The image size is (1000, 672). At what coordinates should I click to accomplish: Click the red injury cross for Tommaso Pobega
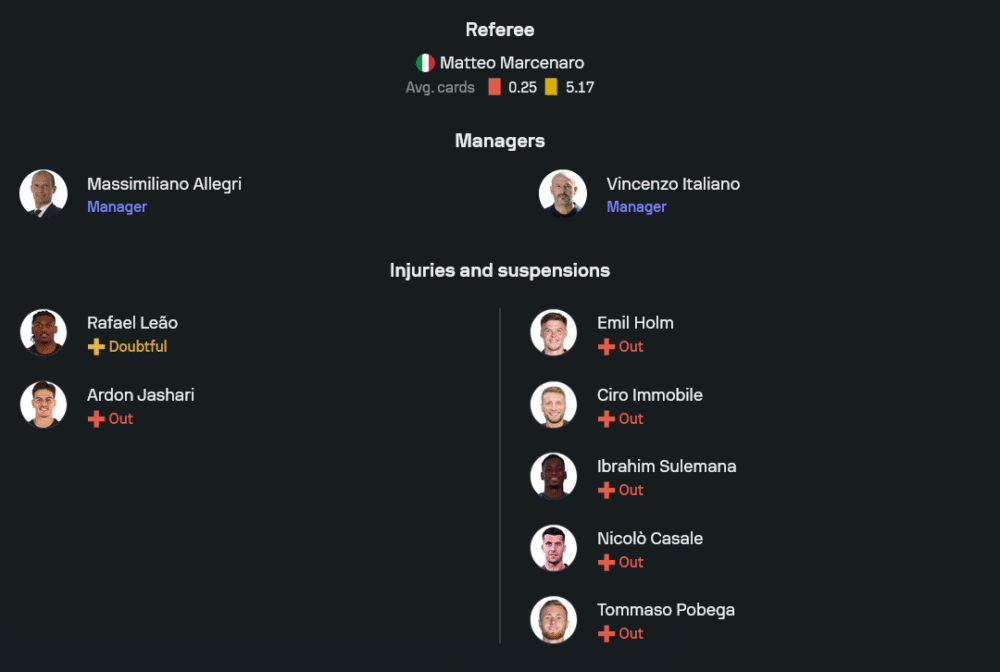click(x=606, y=634)
